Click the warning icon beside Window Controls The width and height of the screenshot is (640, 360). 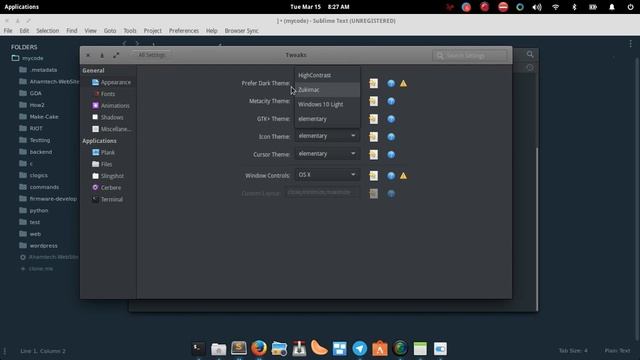[x=403, y=176]
